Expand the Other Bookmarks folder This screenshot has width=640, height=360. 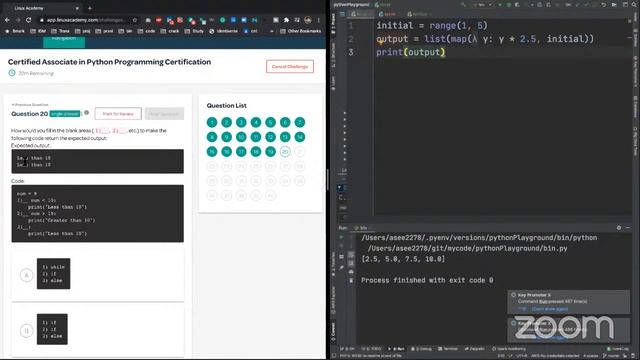(x=301, y=31)
